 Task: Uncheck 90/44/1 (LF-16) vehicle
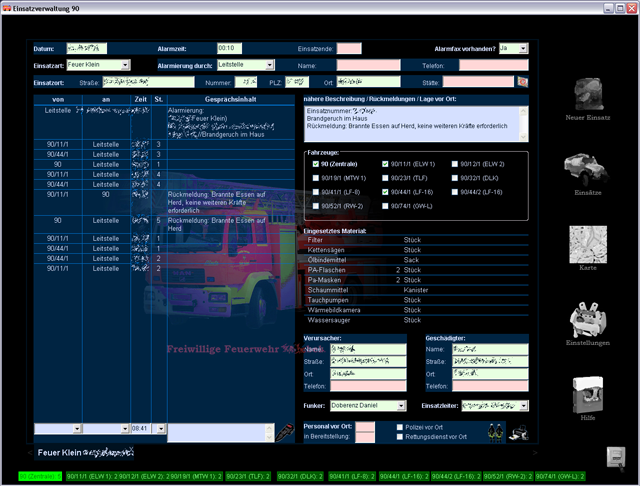click(385, 192)
